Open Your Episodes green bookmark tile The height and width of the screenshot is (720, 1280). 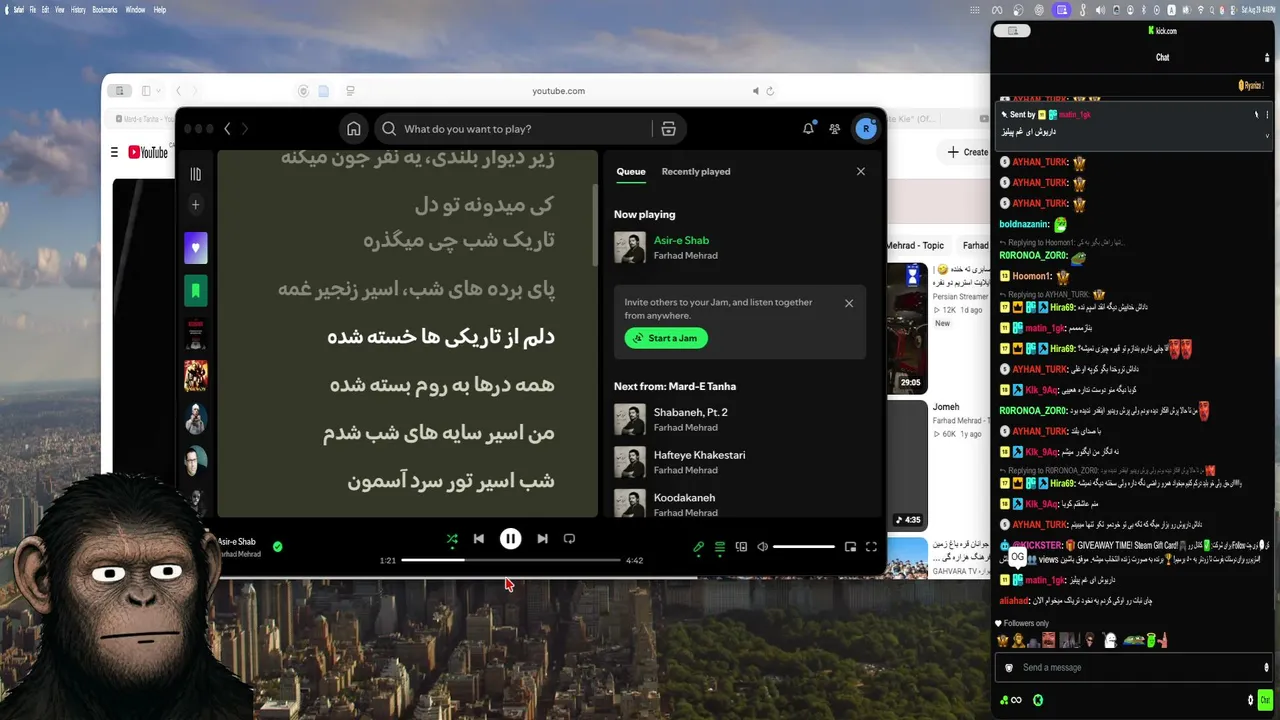point(195,291)
